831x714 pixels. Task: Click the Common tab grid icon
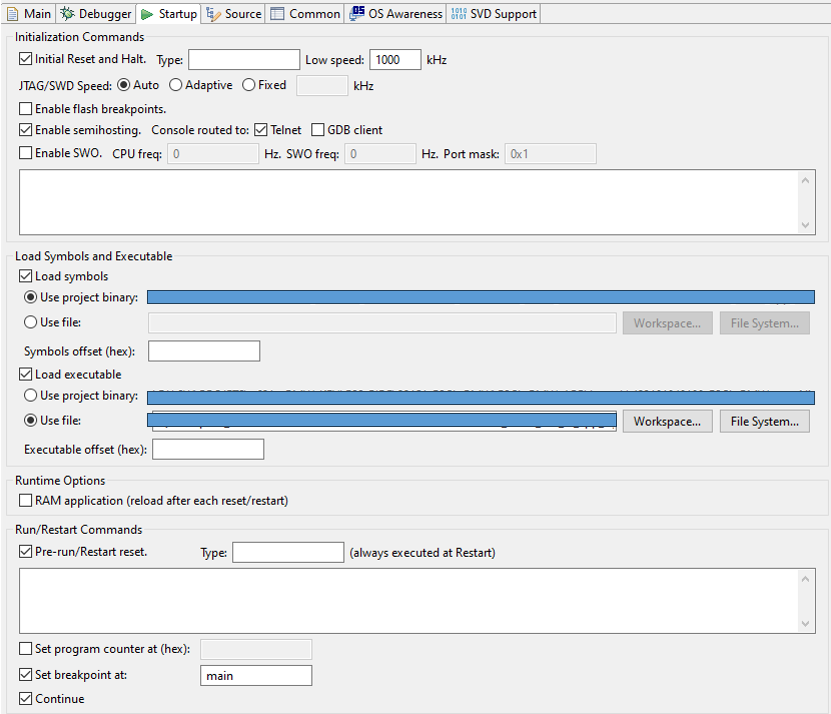pos(277,13)
